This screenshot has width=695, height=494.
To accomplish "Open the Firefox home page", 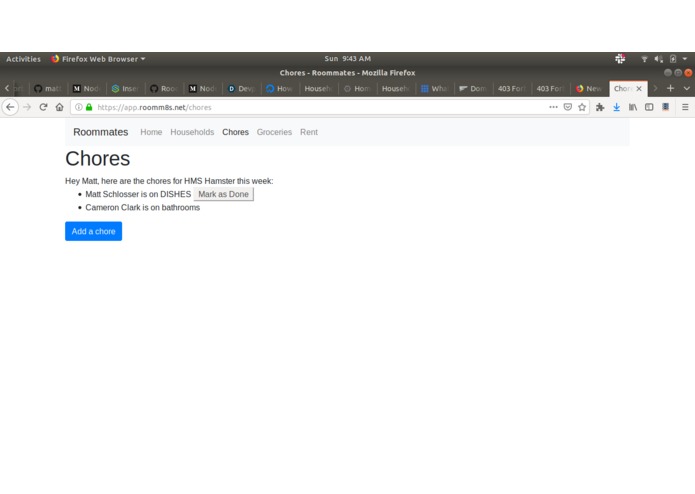I will coord(59,107).
